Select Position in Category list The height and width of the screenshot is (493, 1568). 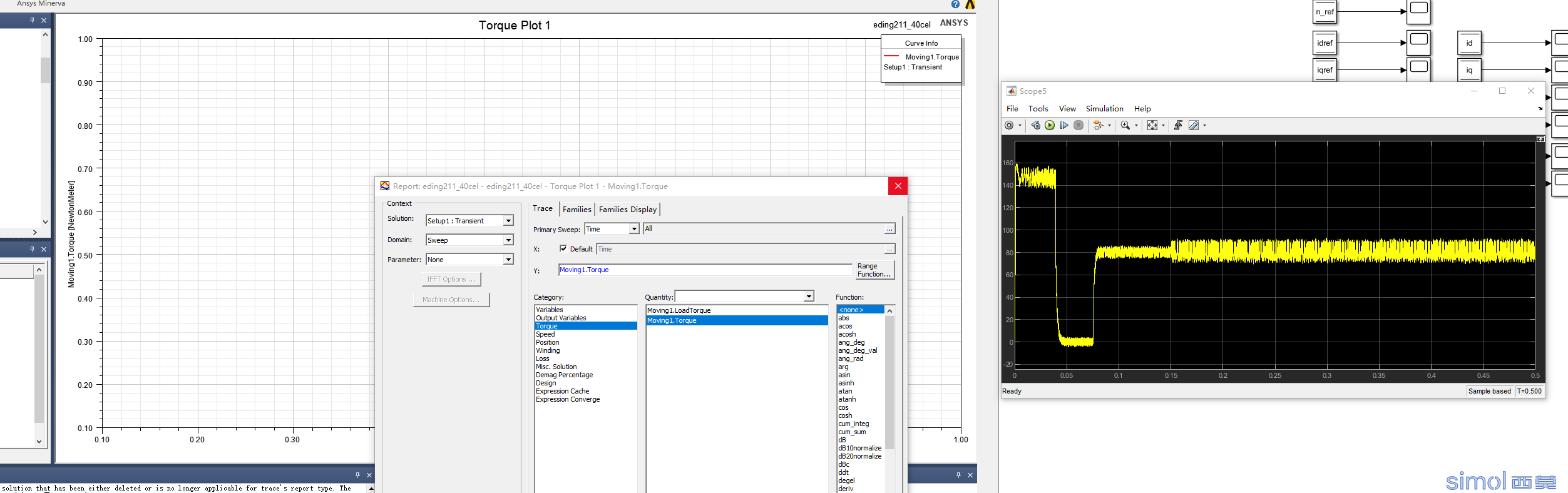coord(548,342)
